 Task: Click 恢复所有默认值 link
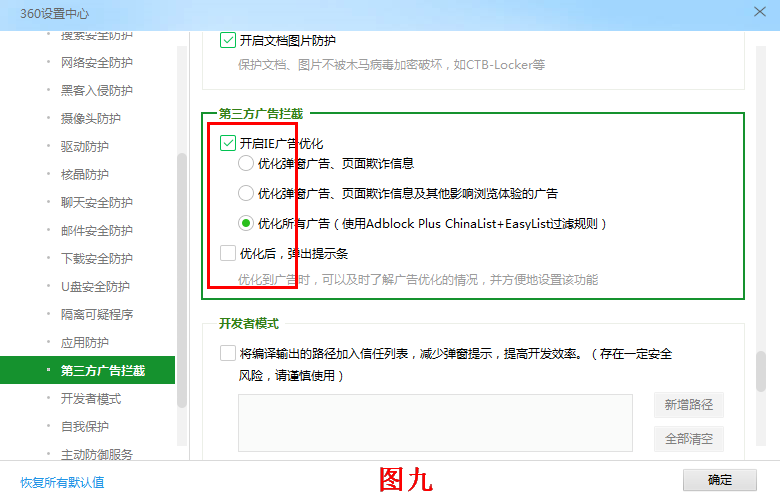(x=62, y=482)
